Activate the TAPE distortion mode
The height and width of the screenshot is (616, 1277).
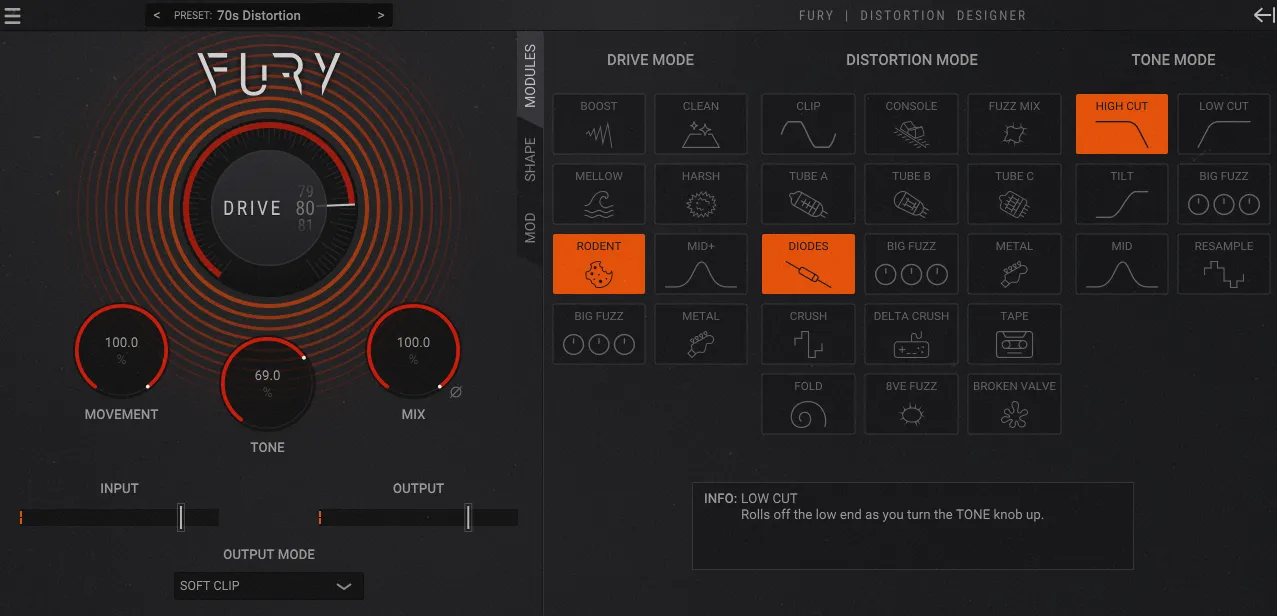[x=1013, y=333]
